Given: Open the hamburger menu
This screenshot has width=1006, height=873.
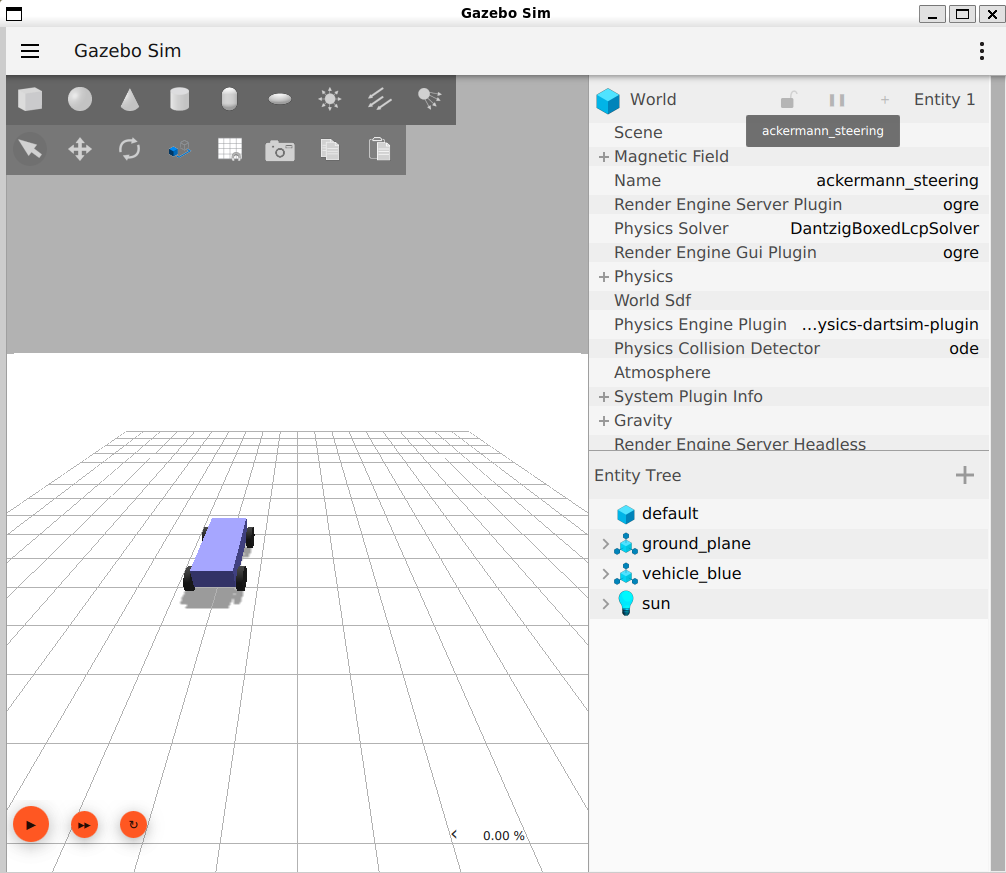Looking at the screenshot, I should pyautogui.click(x=30, y=51).
